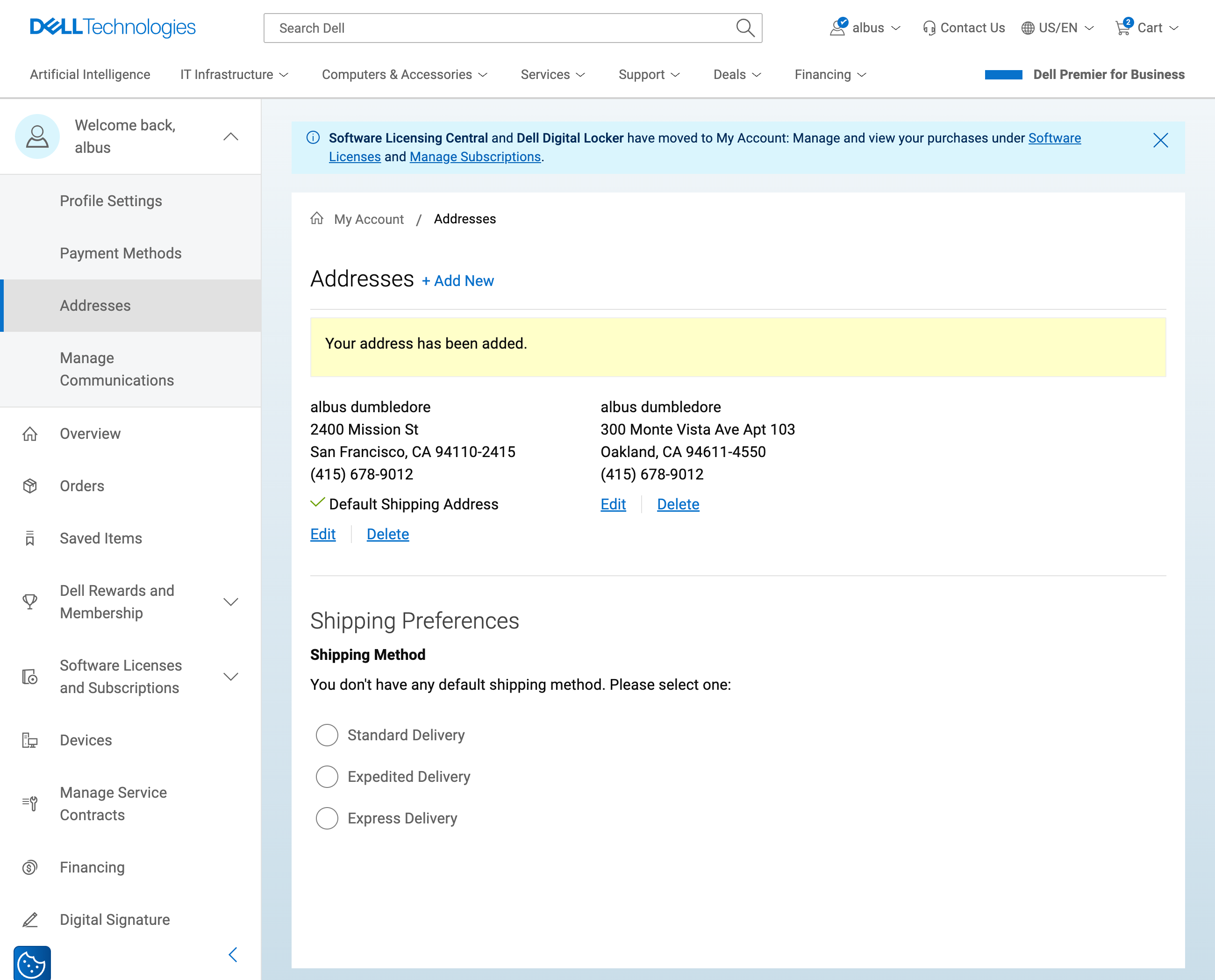The width and height of the screenshot is (1215, 980).
Task: Click the search magnifier icon
Action: (745, 28)
